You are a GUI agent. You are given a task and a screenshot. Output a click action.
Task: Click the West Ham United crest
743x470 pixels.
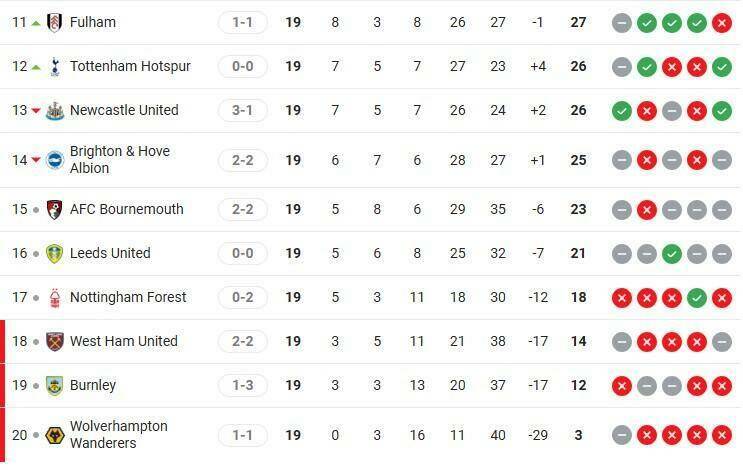point(54,341)
